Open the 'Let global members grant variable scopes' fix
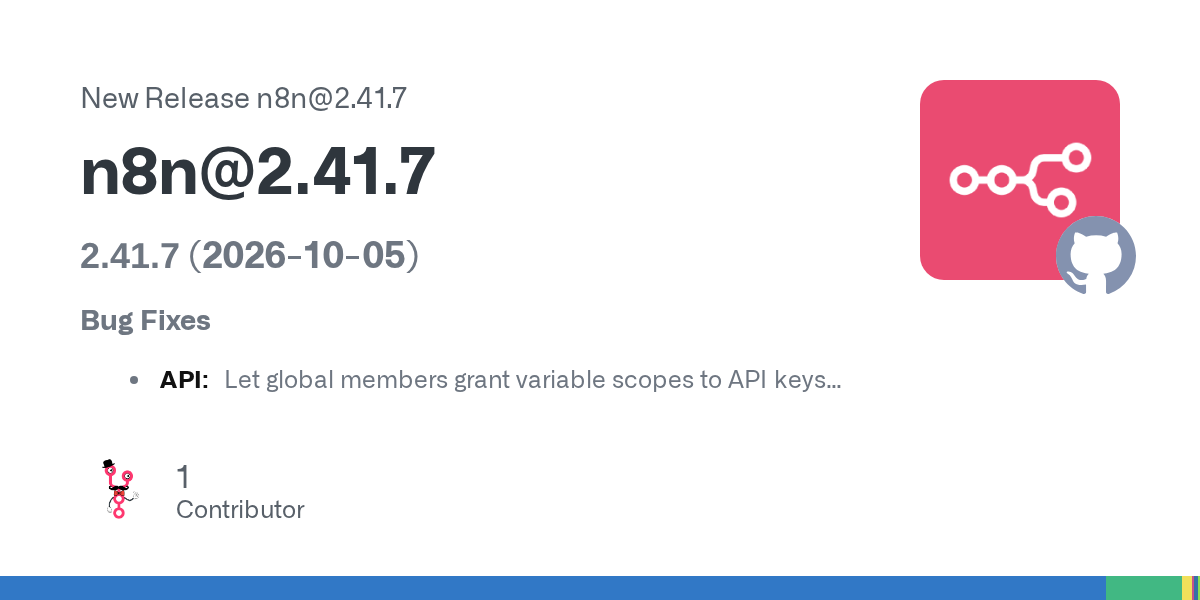Viewport: 1200px width, 600px height. (533, 380)
